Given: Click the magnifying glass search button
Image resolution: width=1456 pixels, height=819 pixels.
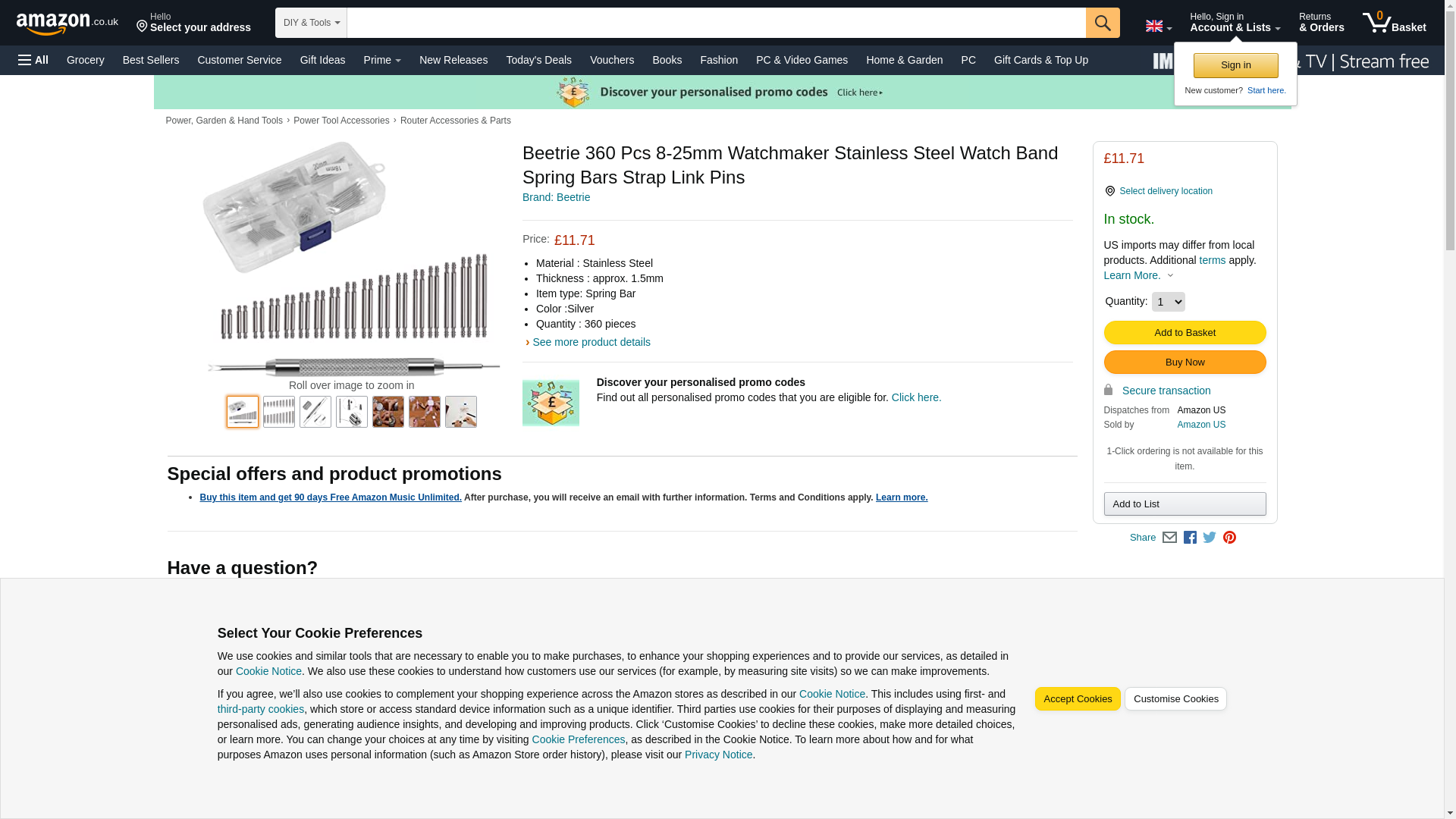Looking at the screenshot, I should coord(1102,23).
